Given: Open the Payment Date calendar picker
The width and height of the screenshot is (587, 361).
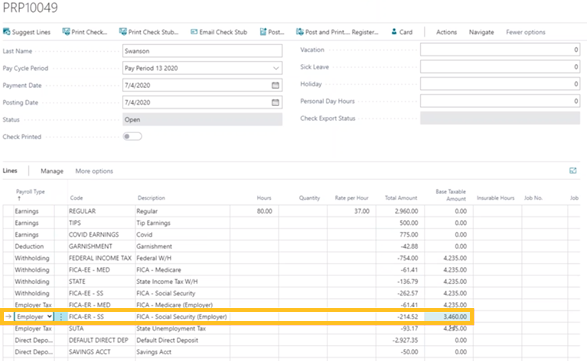Looking at the screenshot, I should coord(275,85).
